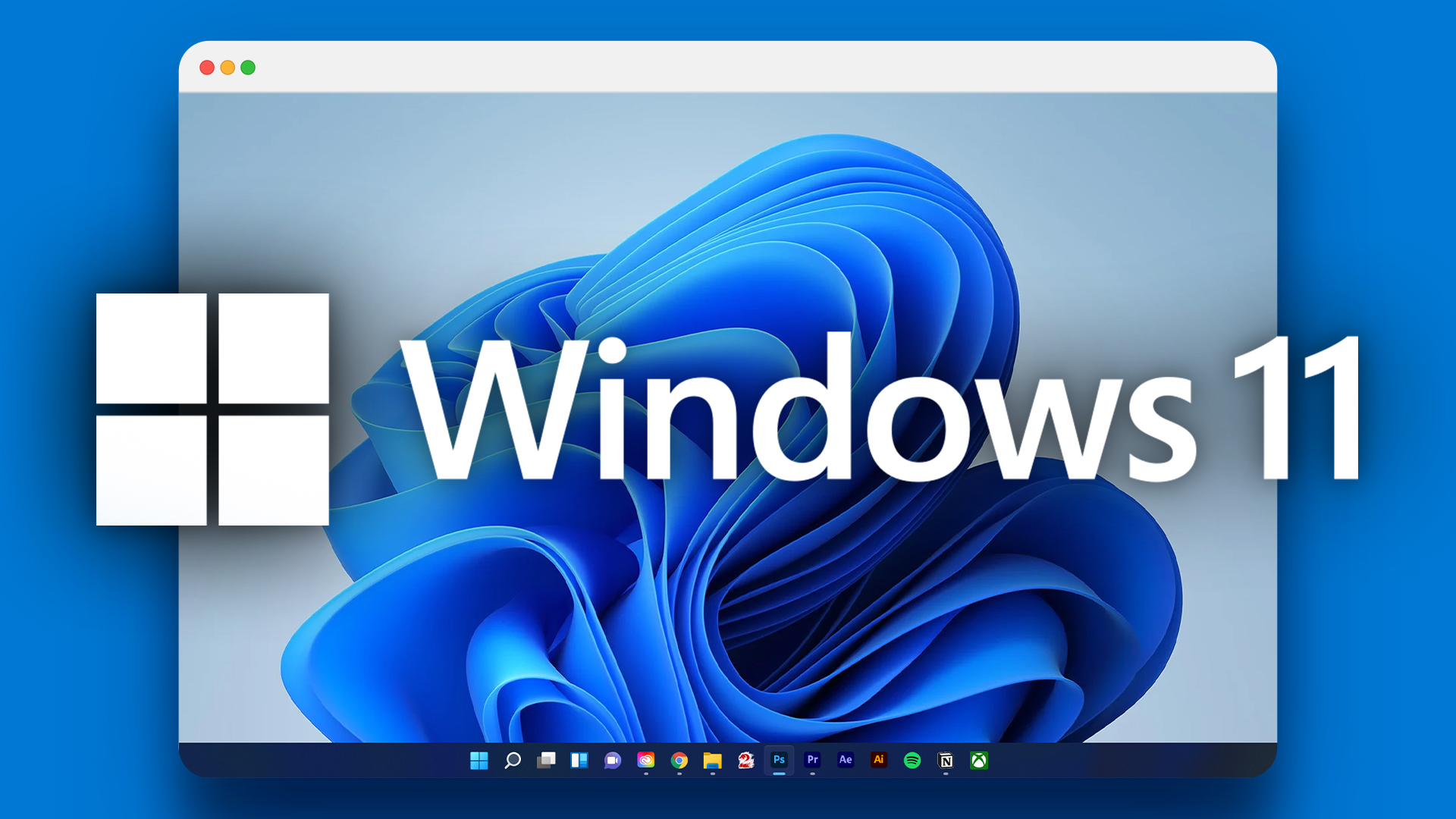
Task: Open Task View
Action: pos(548,761)
